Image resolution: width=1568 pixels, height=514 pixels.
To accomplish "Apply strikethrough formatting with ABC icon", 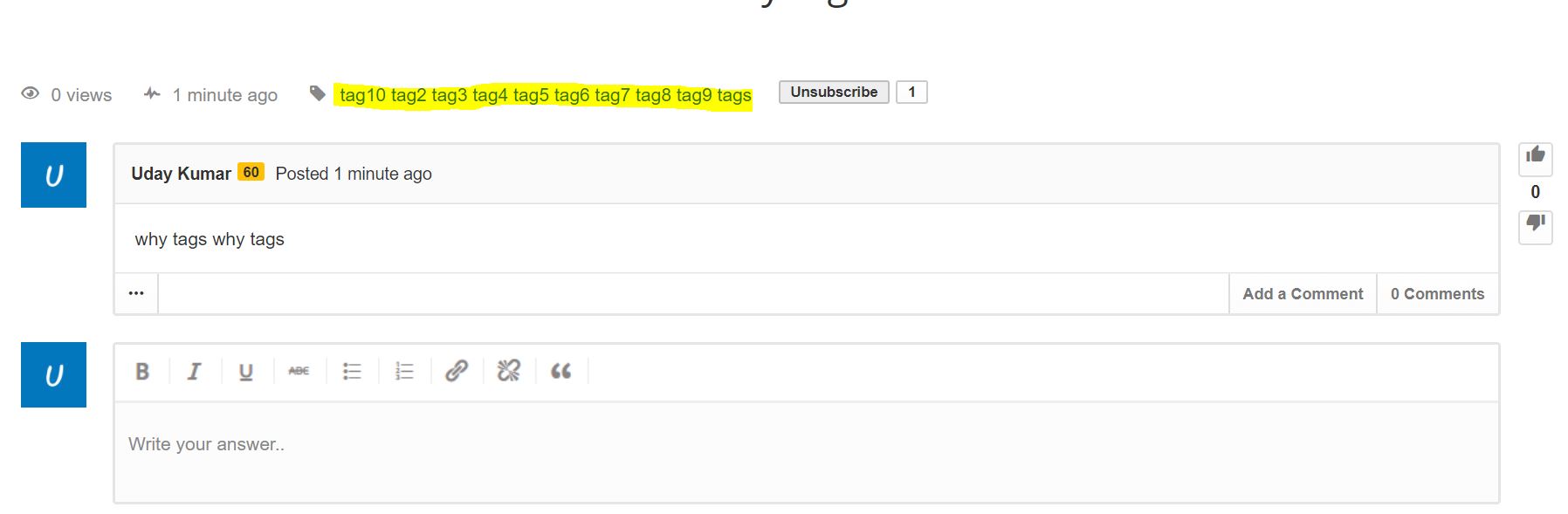I will [x=299, y=371].
